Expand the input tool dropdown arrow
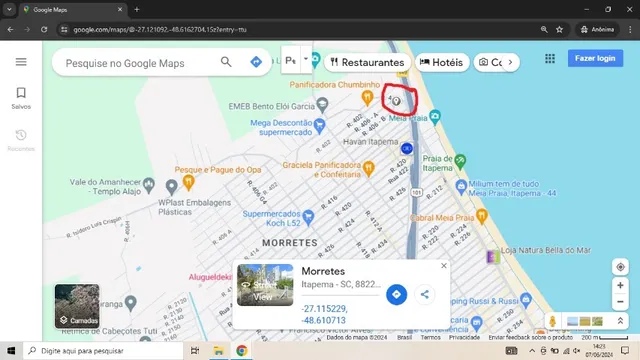This screenshot has width=640, height=360. click(x=306, y=59)
